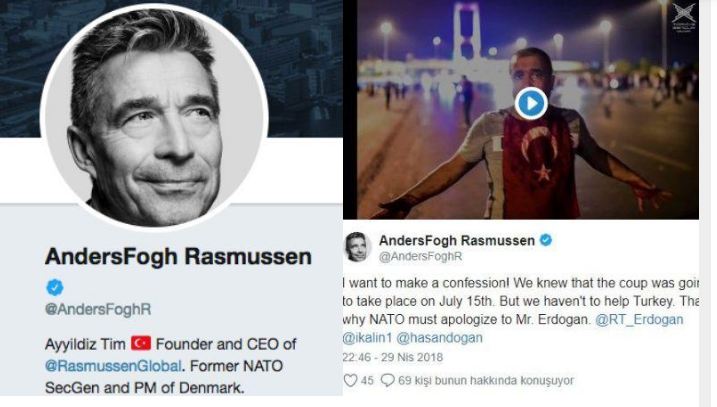Screen dimensions: 717x407
Task: Open the @ikalin1 mention
Action: coord(367,338)
